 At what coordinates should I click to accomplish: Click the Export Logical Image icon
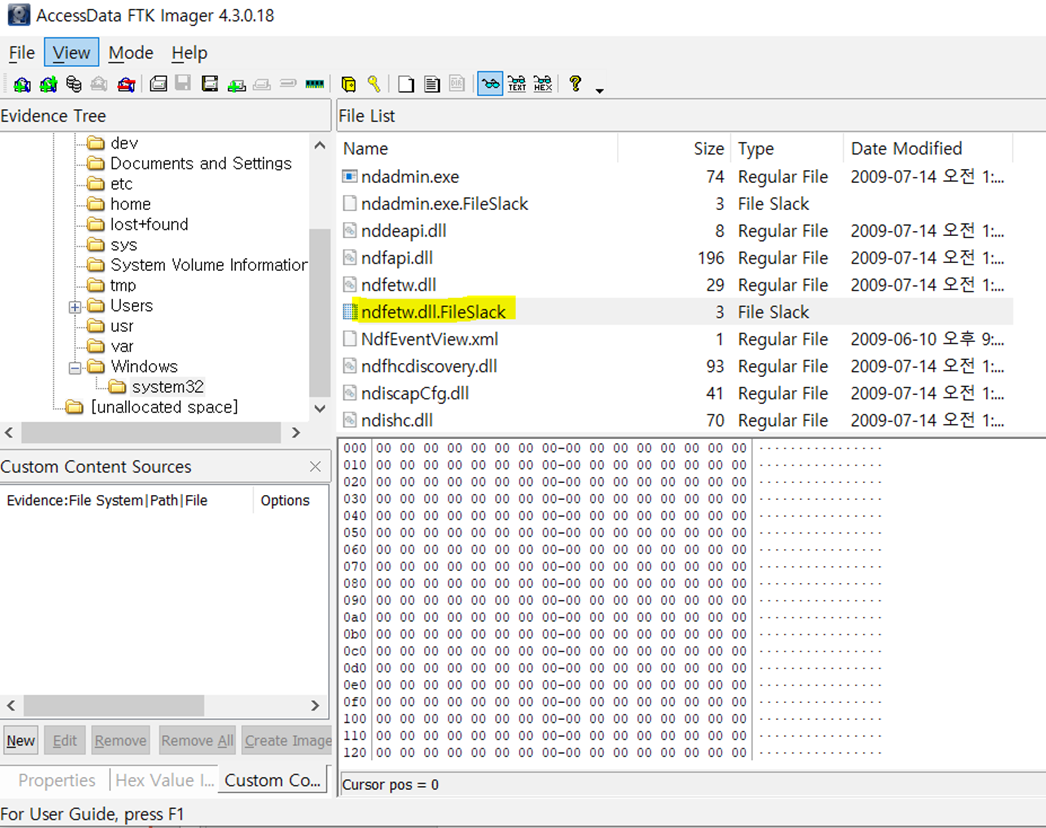tap(210, 84)
